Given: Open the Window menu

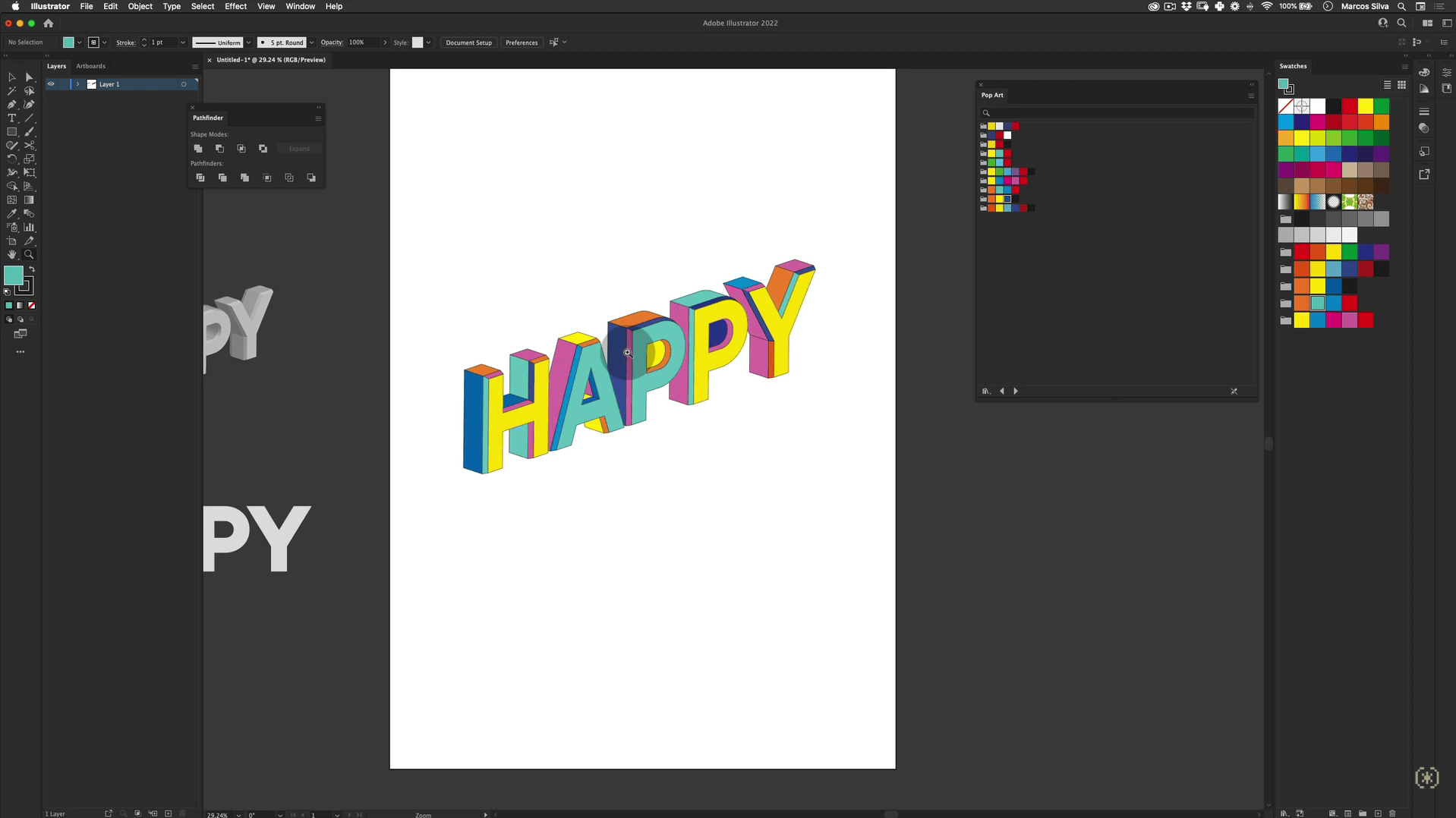Looking at the screenshot, I should [x=300, y=6].
